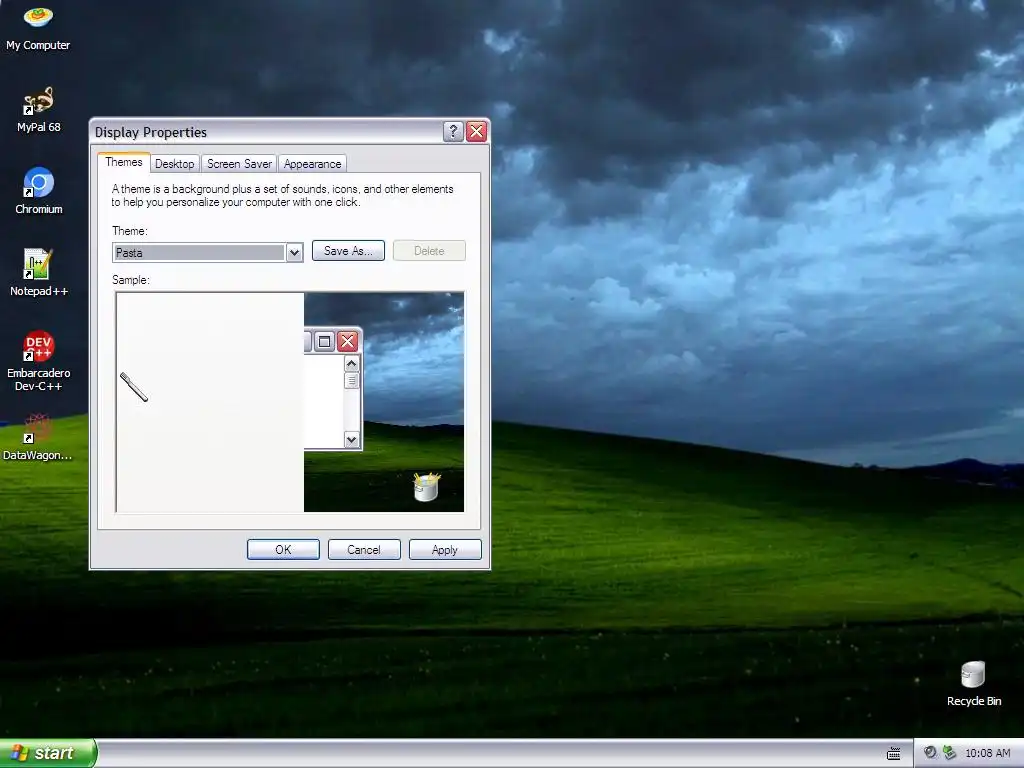Click the Safely Remove Hardware tray icon
The width and height of the screenshot is (1024, 768).
pyautogui.click(x=950, y=753)
